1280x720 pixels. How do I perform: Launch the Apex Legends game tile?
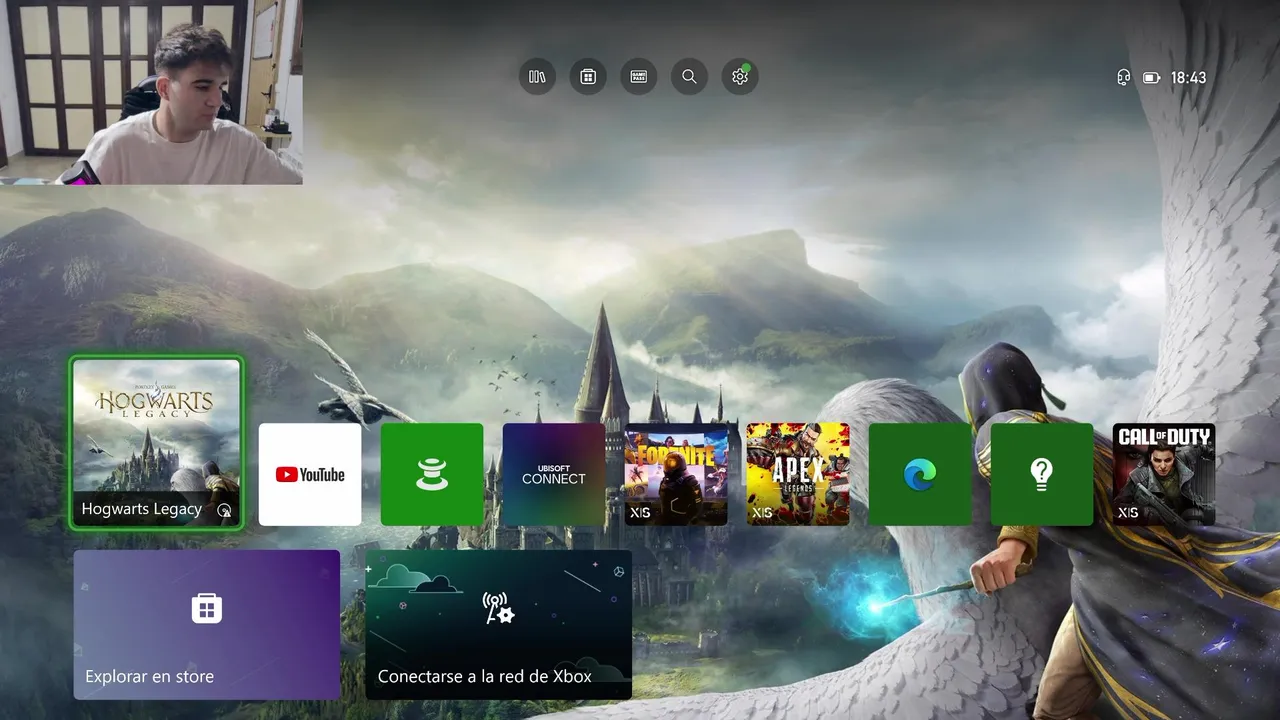point(798,474)
